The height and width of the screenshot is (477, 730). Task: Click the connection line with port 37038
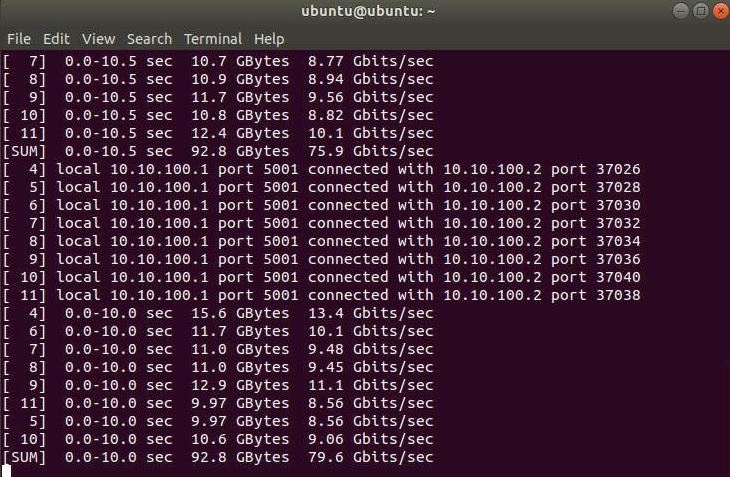tap(321, 295)
